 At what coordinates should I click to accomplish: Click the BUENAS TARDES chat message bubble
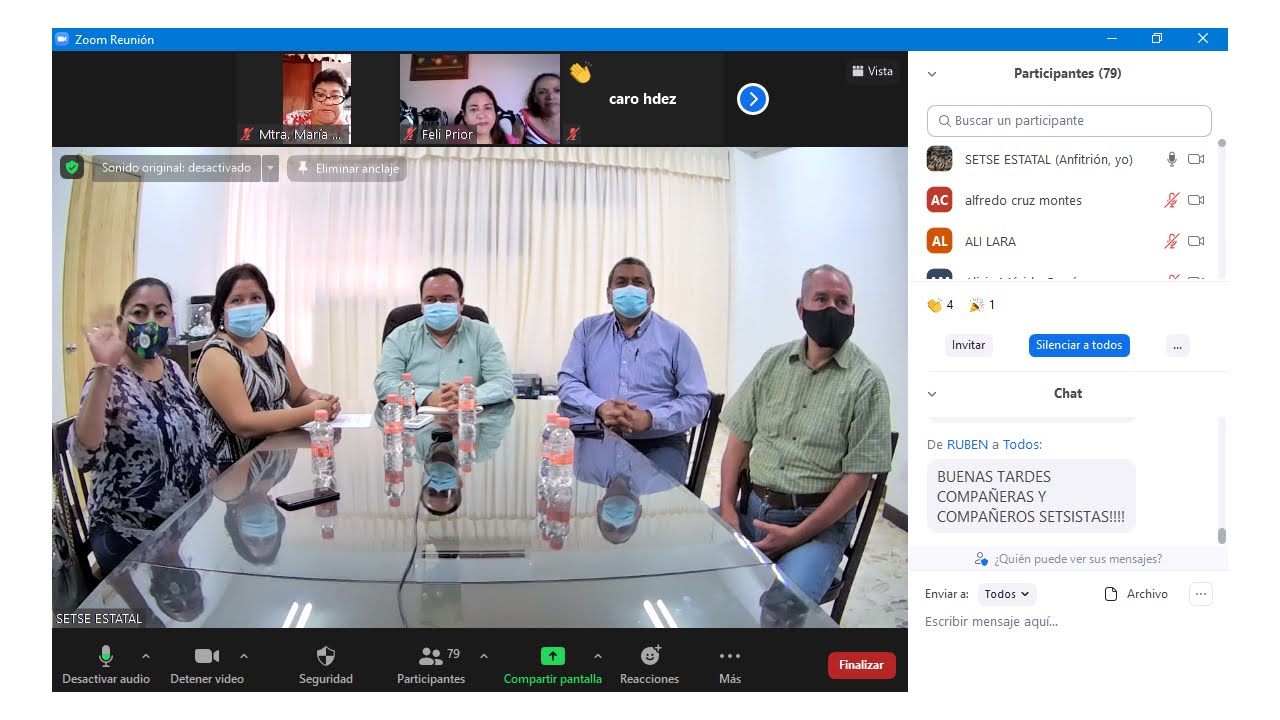point(1031,496)
